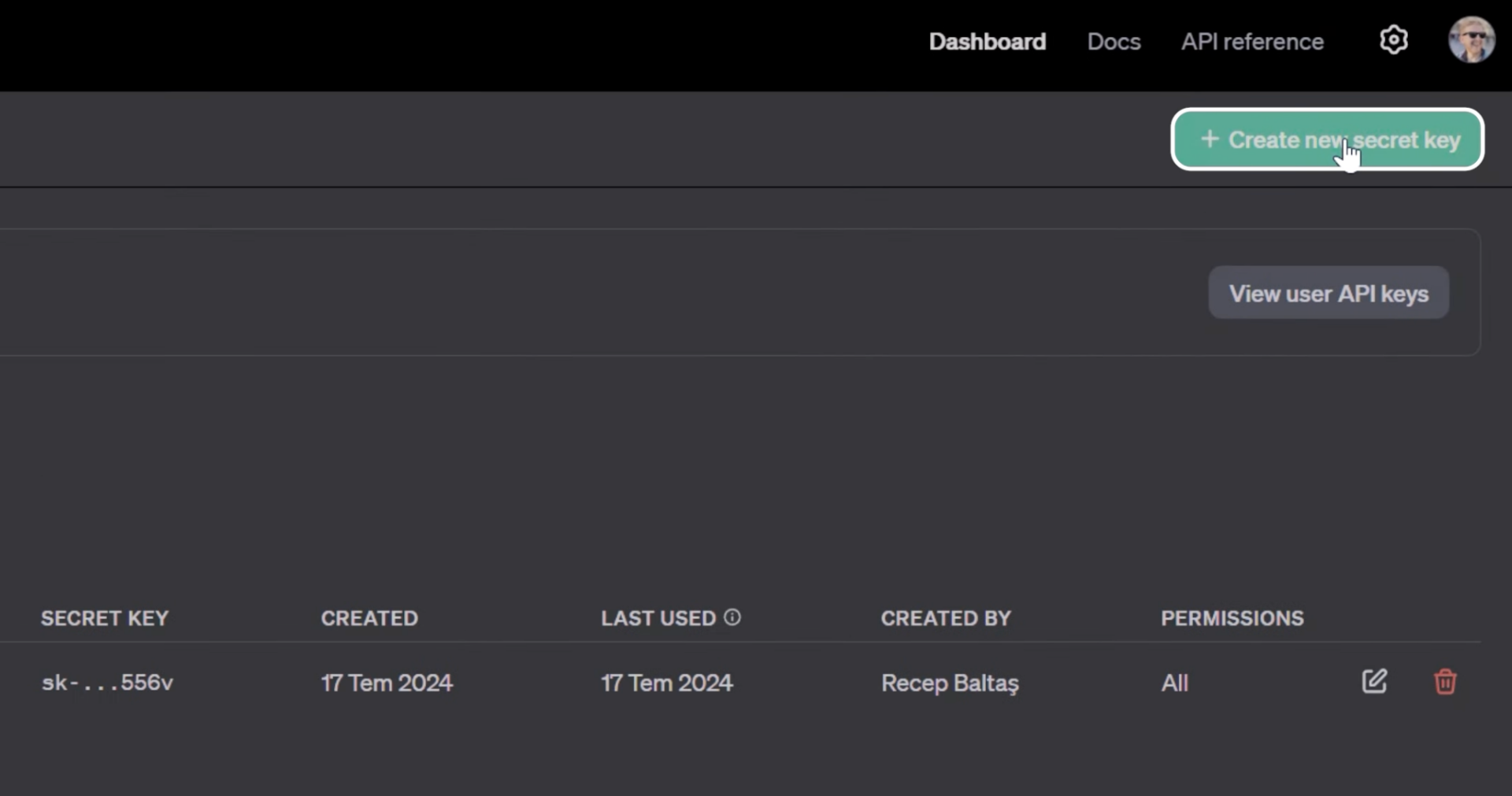Click the Recep Baltaş creator name
Screen dimensions: 1512x796
950,683
